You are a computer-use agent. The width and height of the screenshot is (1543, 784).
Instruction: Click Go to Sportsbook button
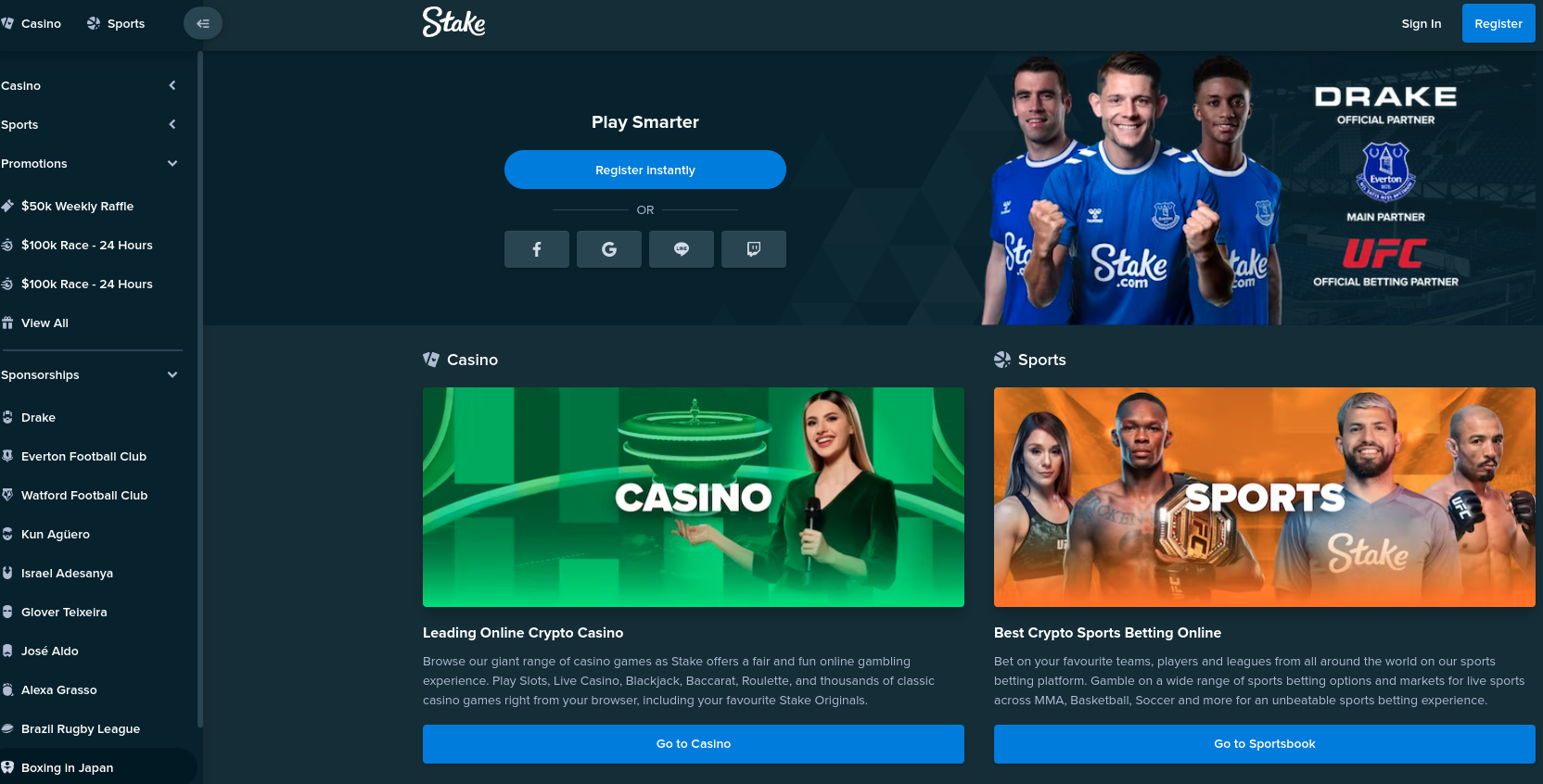(1265, 744)
